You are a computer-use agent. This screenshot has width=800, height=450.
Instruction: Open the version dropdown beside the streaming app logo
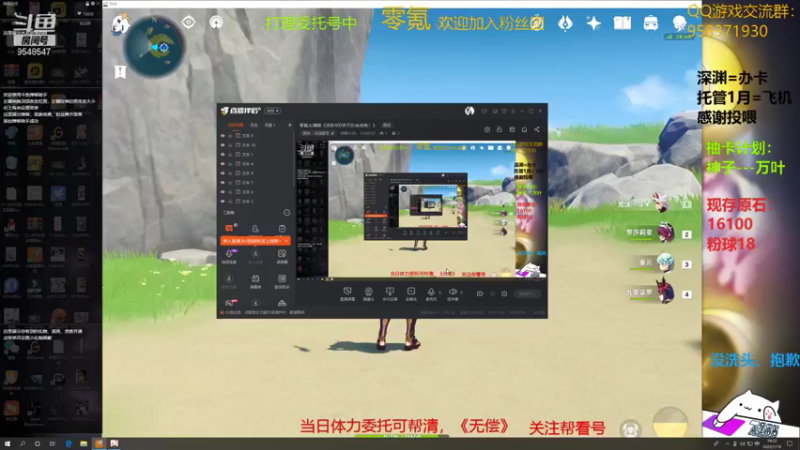tap(273, 111)
